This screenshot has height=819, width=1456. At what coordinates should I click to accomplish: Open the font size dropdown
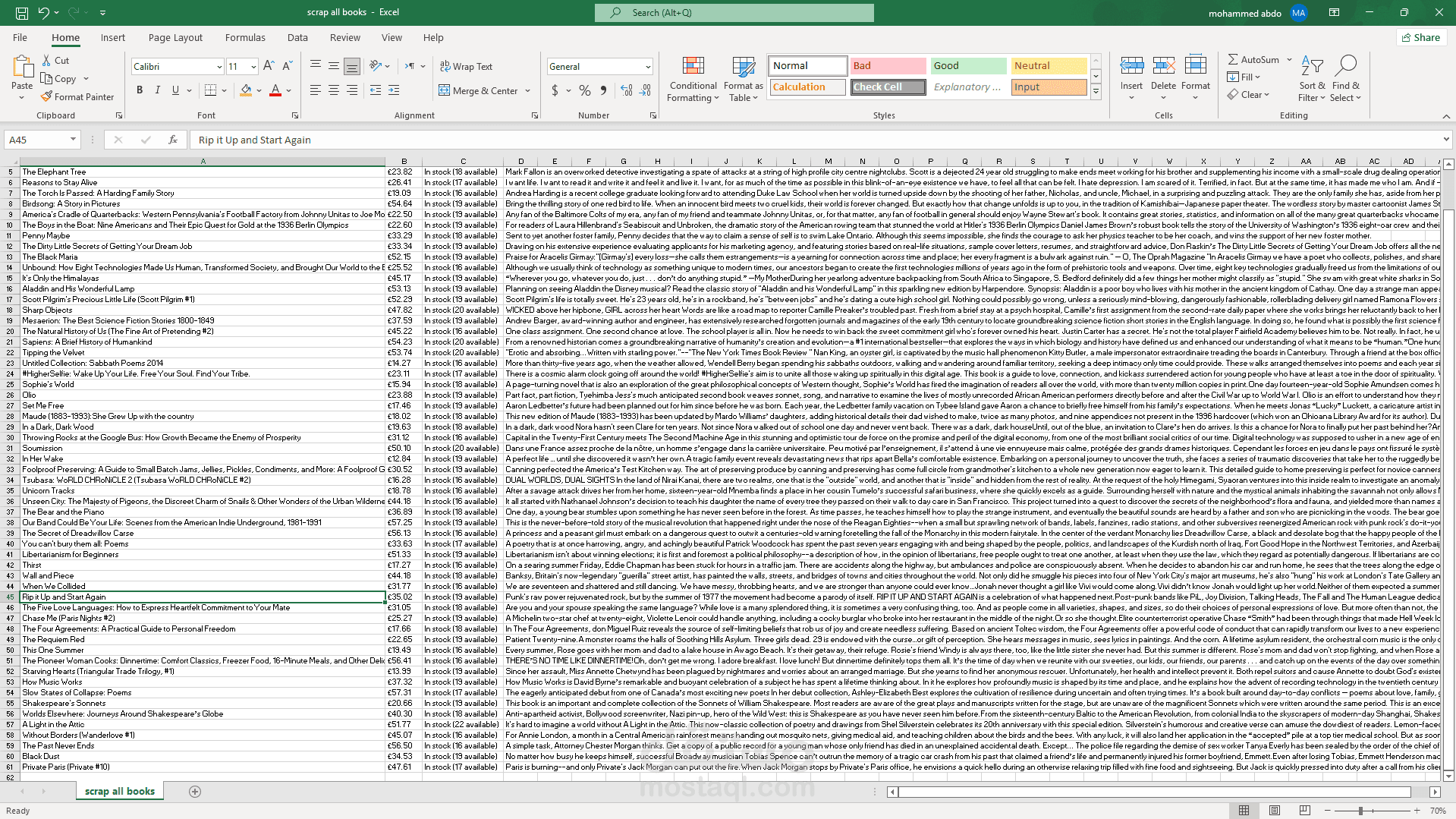[253, 67]
